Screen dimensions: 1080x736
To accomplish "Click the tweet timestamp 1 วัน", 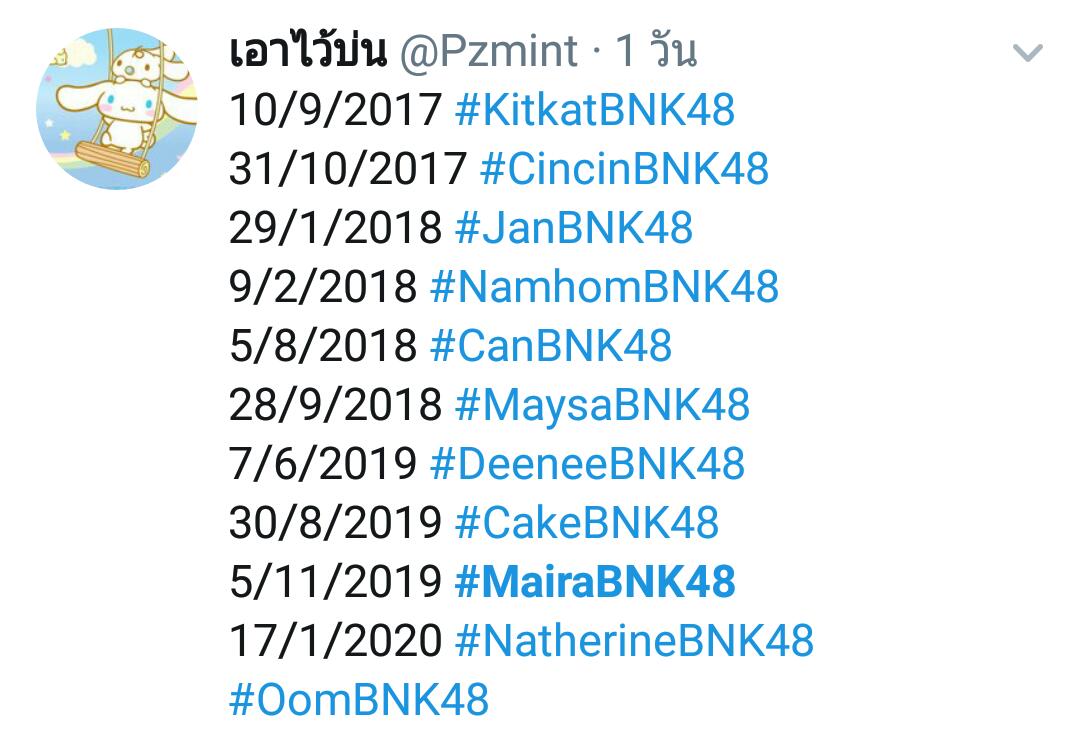I will pyautogui.click(x=656, y=51).
